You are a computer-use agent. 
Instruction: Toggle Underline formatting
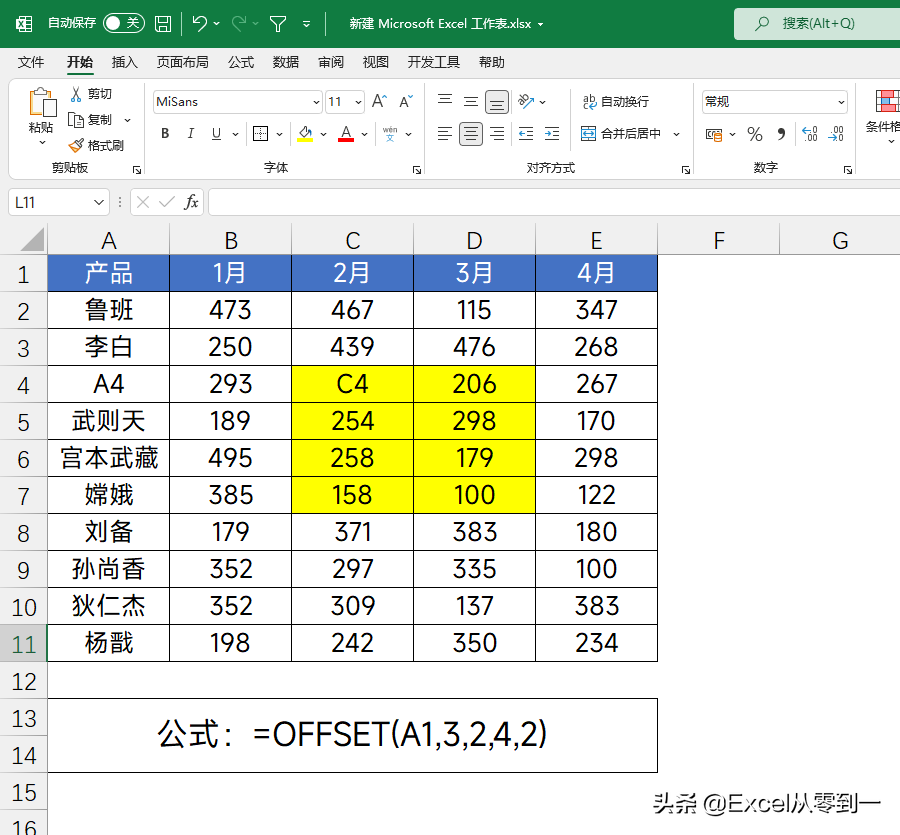click(x=216, y=134)
